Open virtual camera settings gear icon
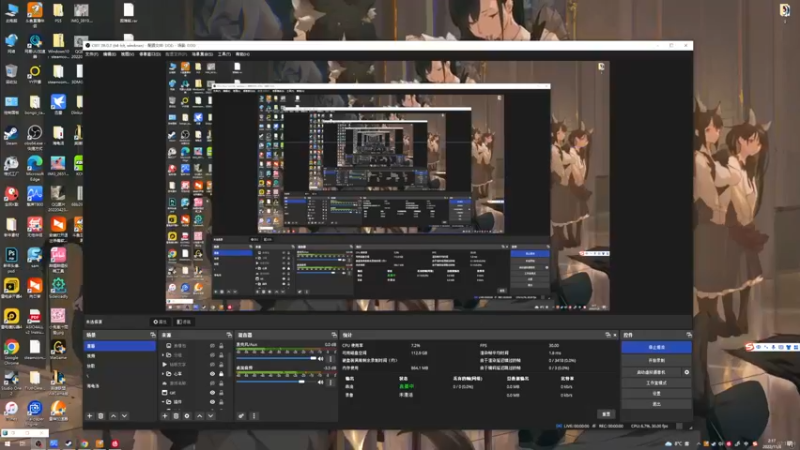 (687, 372)
